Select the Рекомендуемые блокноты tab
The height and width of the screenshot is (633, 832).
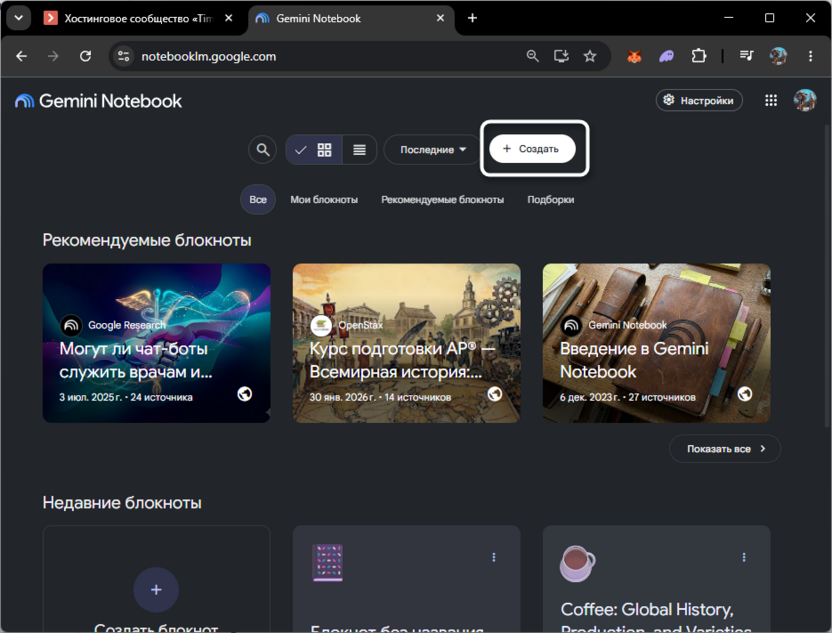pos(443,200)
